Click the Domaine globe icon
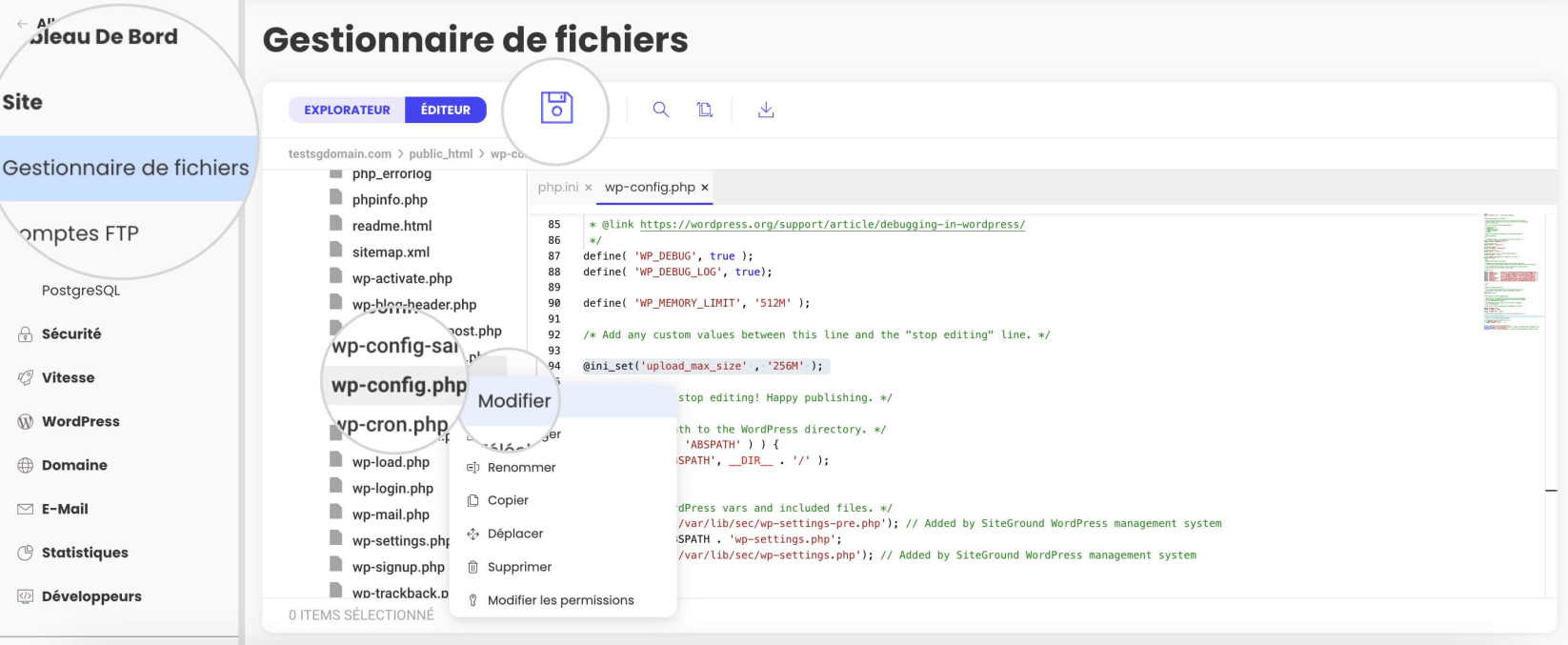 tap(25, 465)
